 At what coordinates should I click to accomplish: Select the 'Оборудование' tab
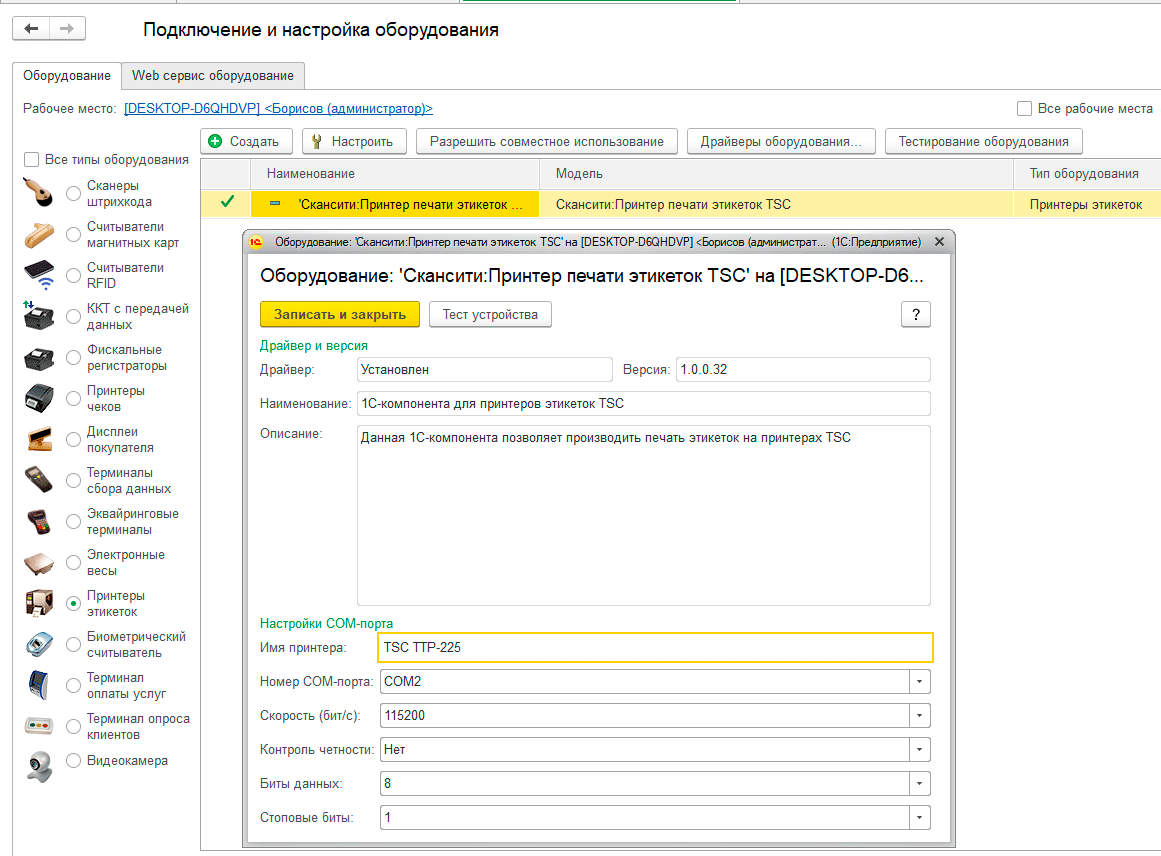[x=67, y=76]
